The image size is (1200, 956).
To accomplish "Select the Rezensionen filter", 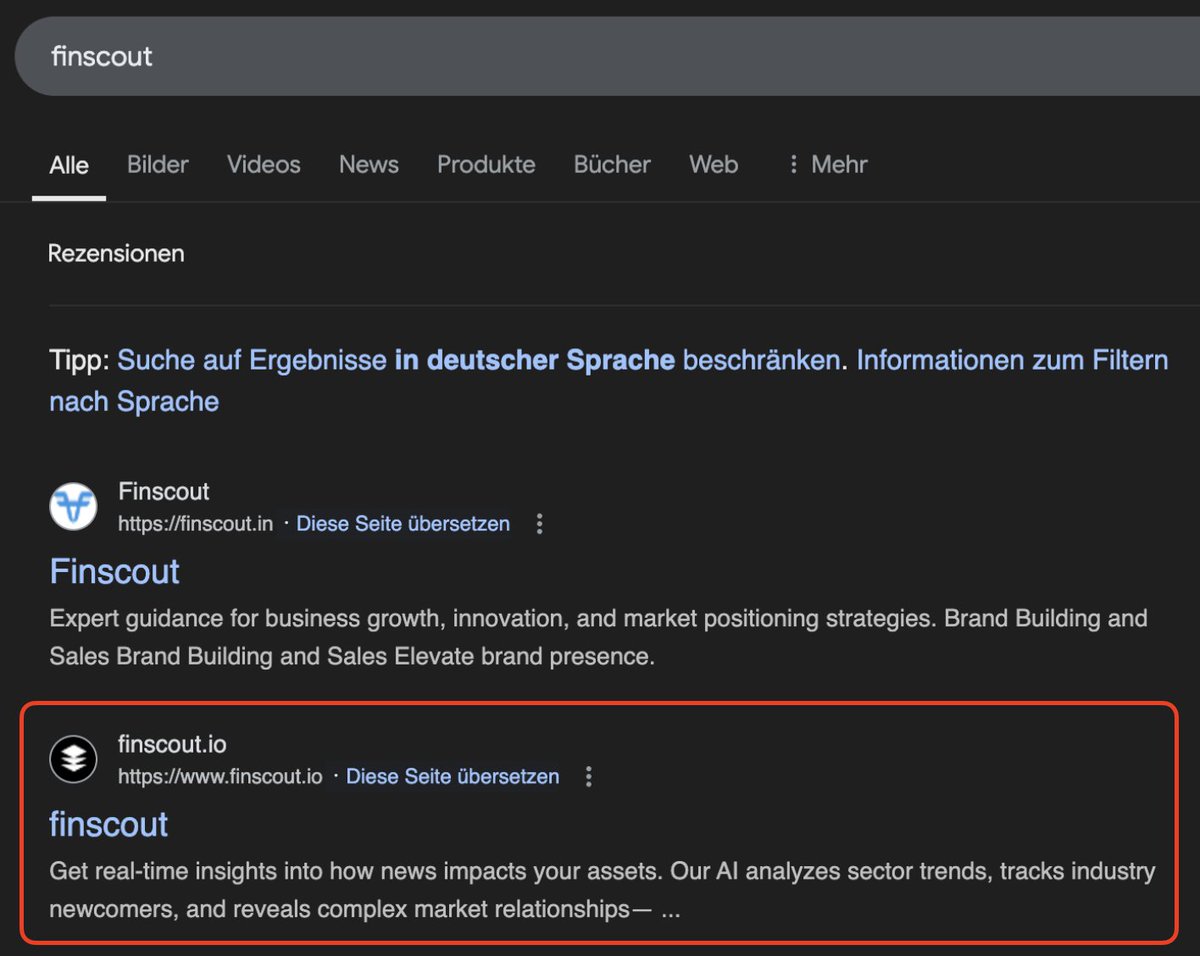I will pyautogui.click(x=116, y=253).
